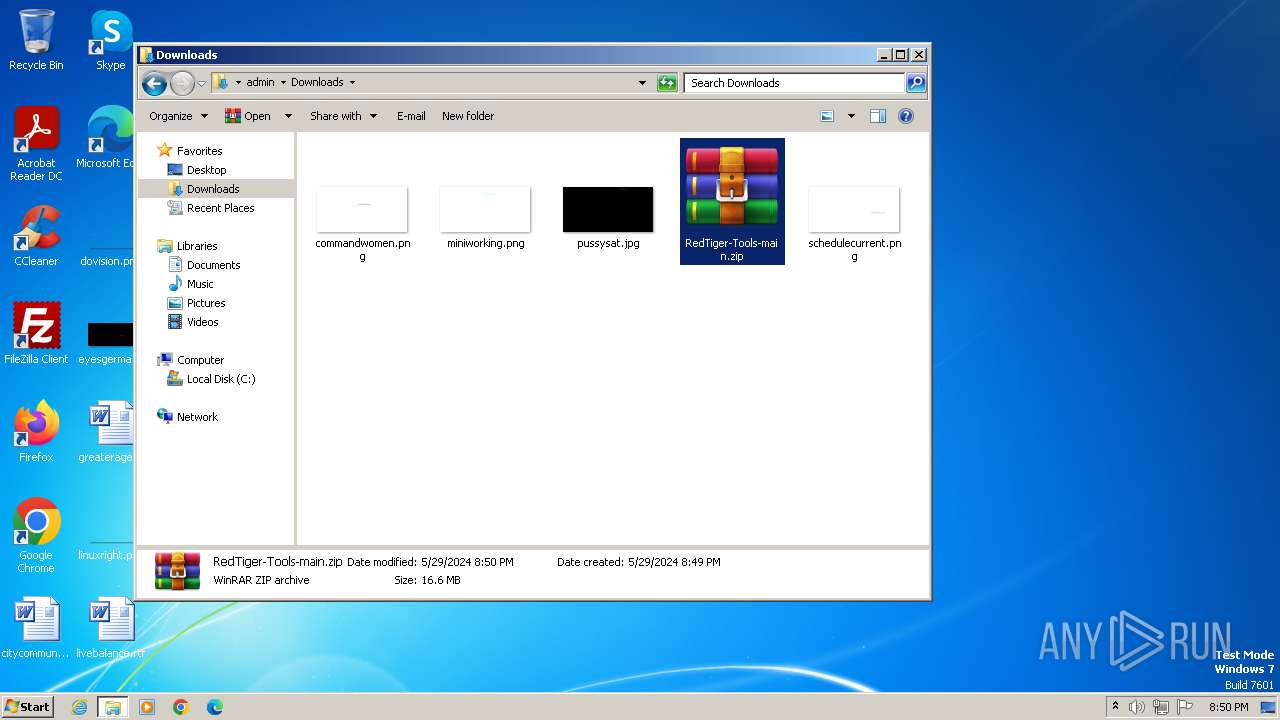Open Pictures library in navigation pane
Image resolution: width=1280 pixels, height=720 pixels.
(206, 303)
